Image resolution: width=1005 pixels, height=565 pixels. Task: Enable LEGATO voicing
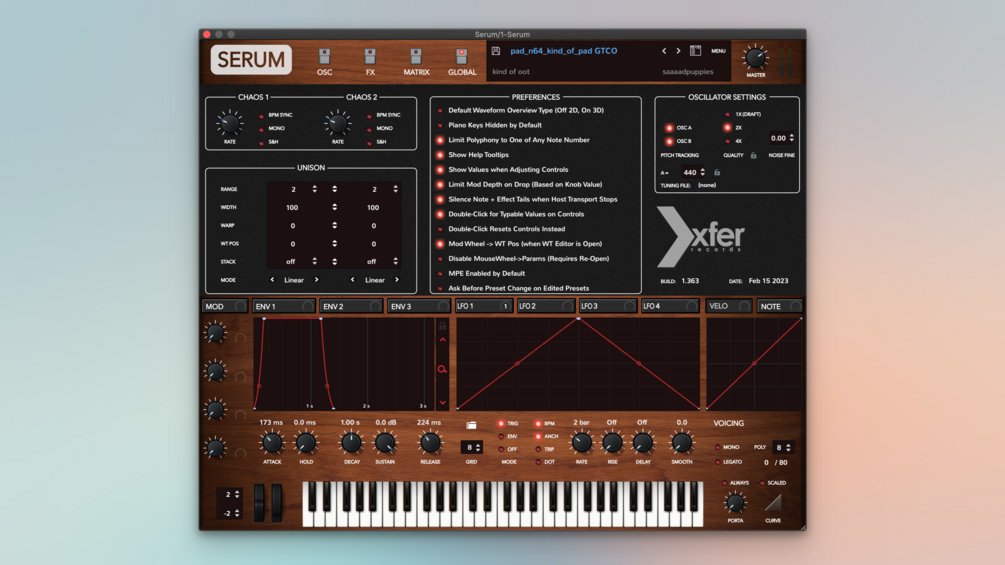tap(717, 462)
